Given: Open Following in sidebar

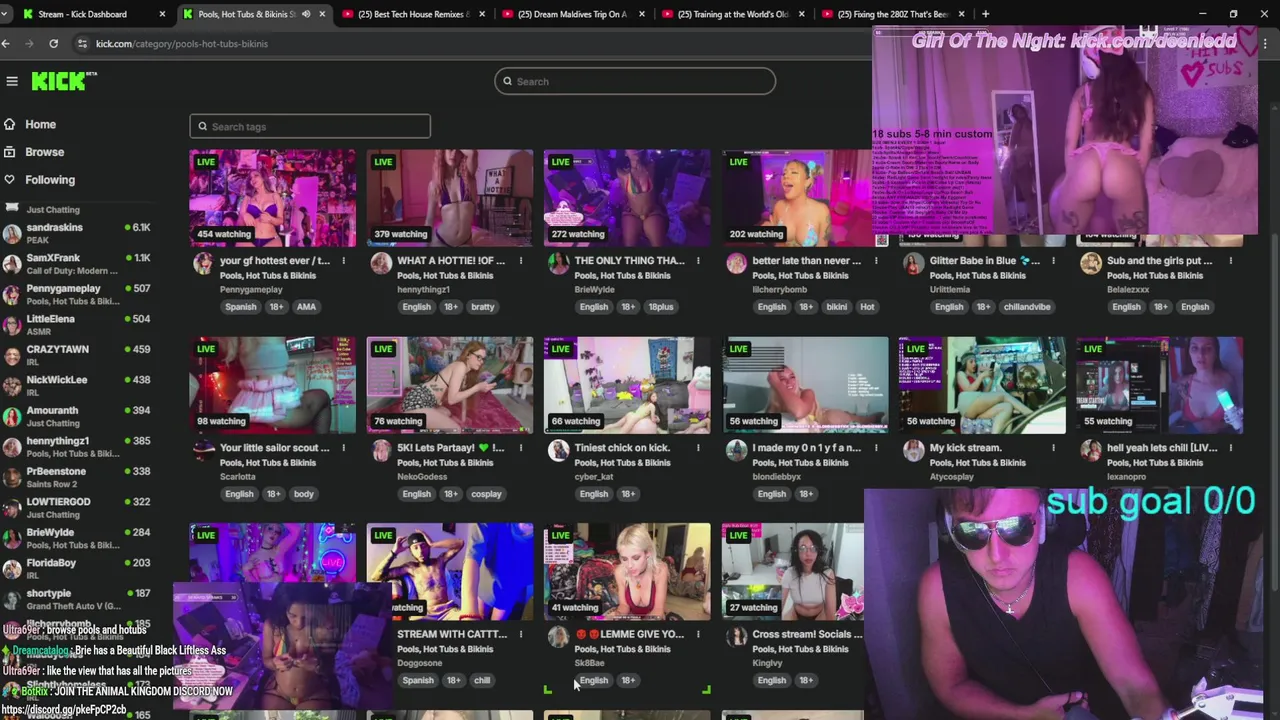Looking at the screenshot, I should tap(50, 180).
